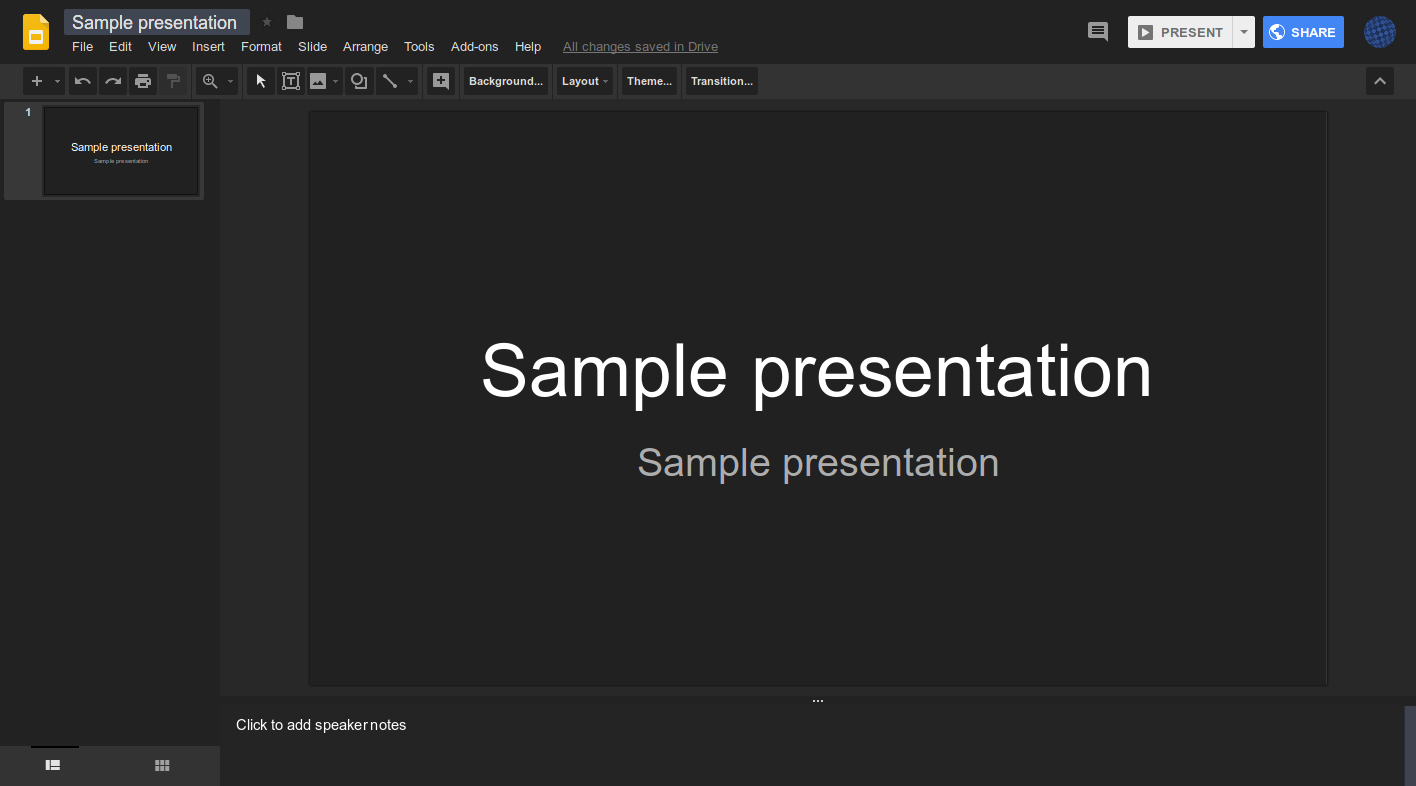Switch to filmstrip view at bottom left
The width and height of the screenshot is (1416, 786).
click(x=52, y=765)
